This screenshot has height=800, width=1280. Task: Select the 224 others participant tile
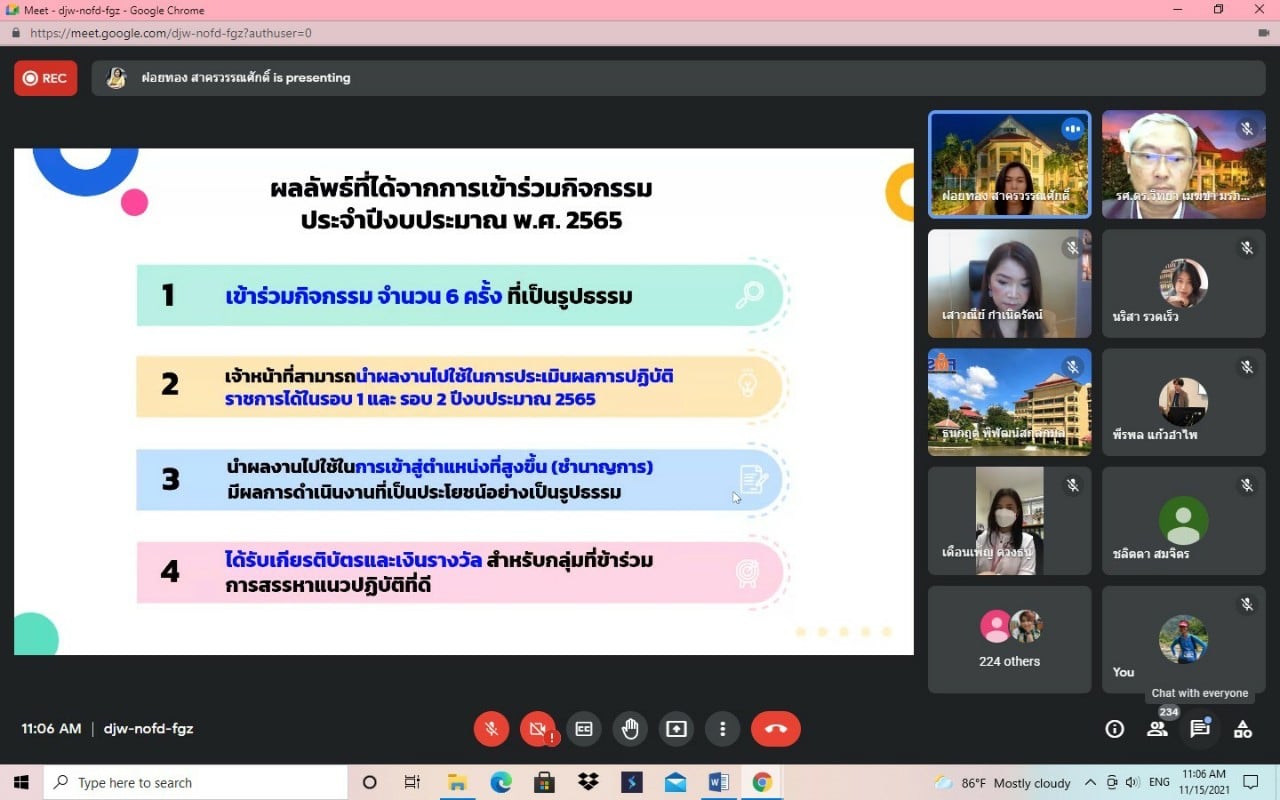1009,639
